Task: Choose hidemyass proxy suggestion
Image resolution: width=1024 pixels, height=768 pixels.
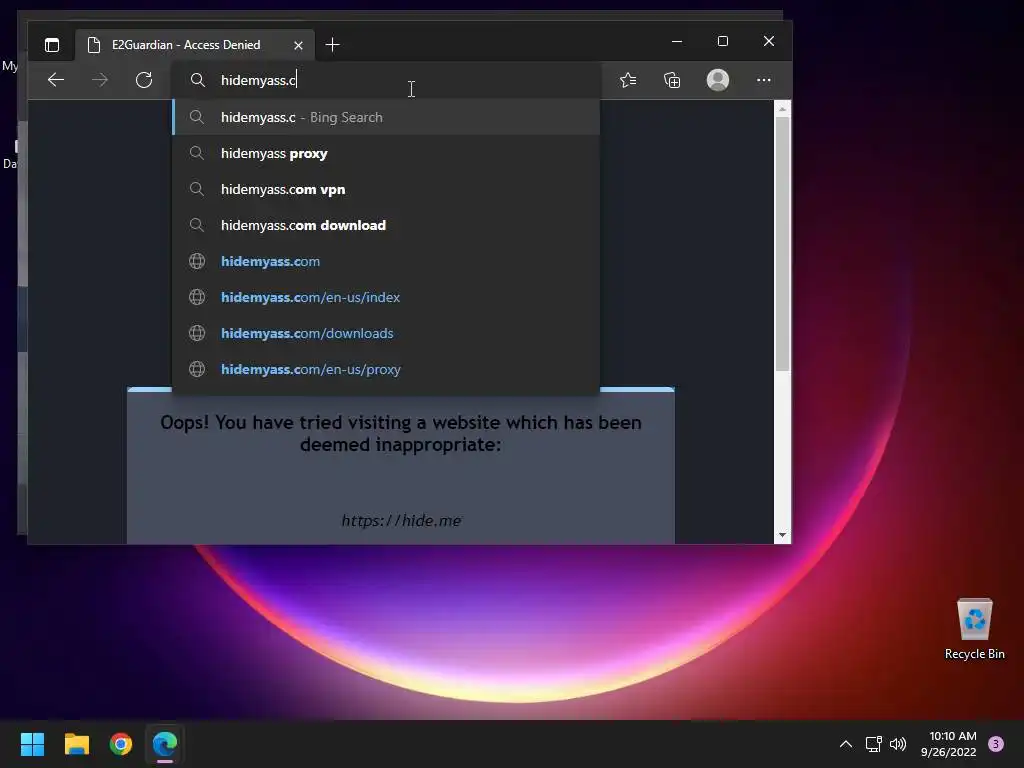Action: tap(386, 153)
